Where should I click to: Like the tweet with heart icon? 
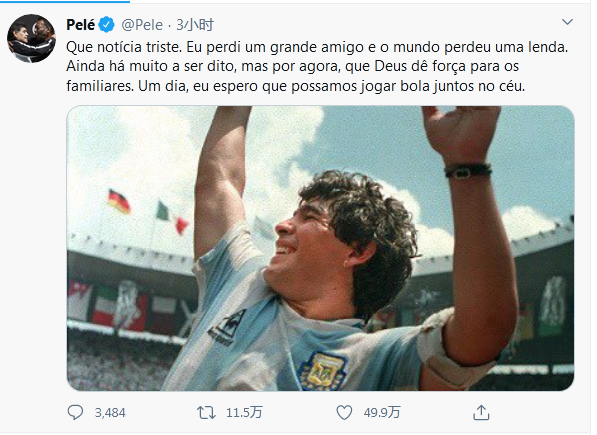pos(344,413)
